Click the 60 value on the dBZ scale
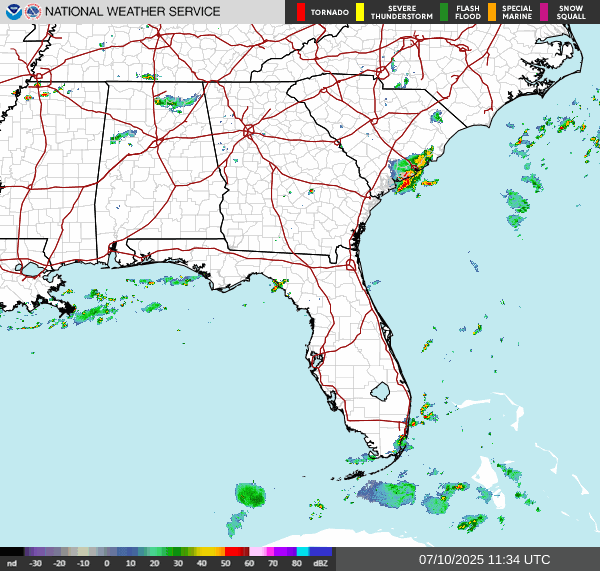The width and height of the screenshot is (600, 571). (x=249, y=563)
